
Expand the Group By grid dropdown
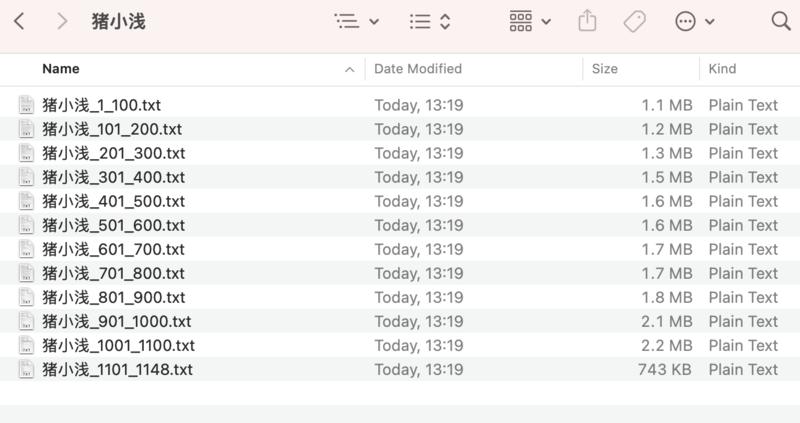(x=530, y=21)
